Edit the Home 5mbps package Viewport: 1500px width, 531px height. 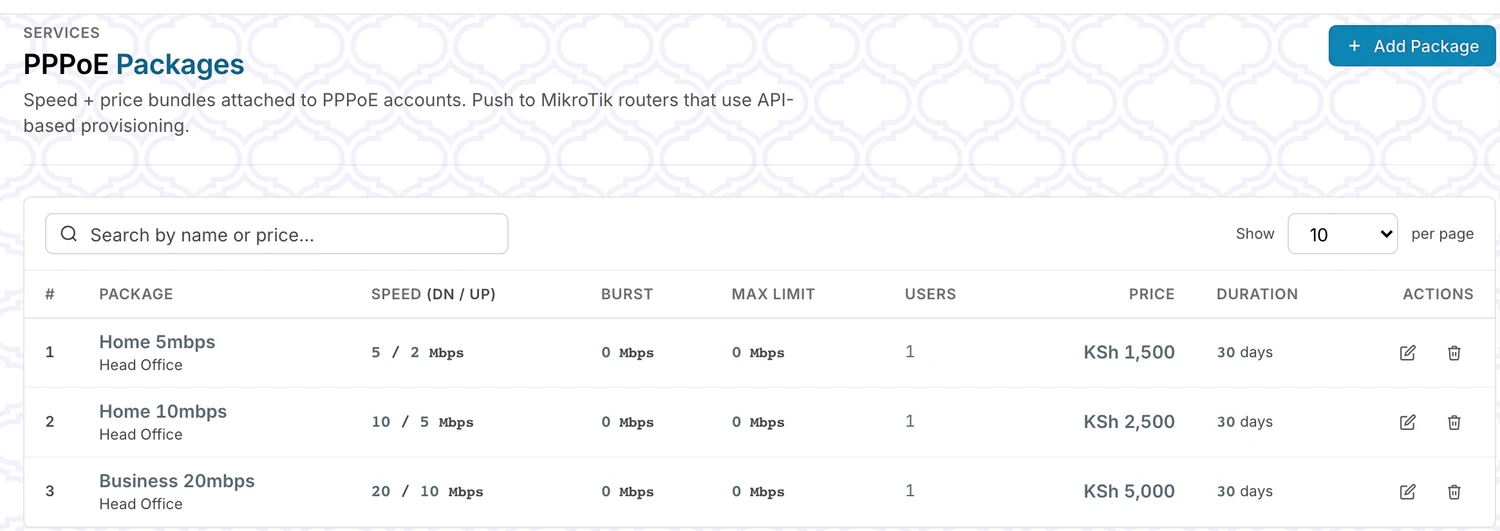(1407, 353)
